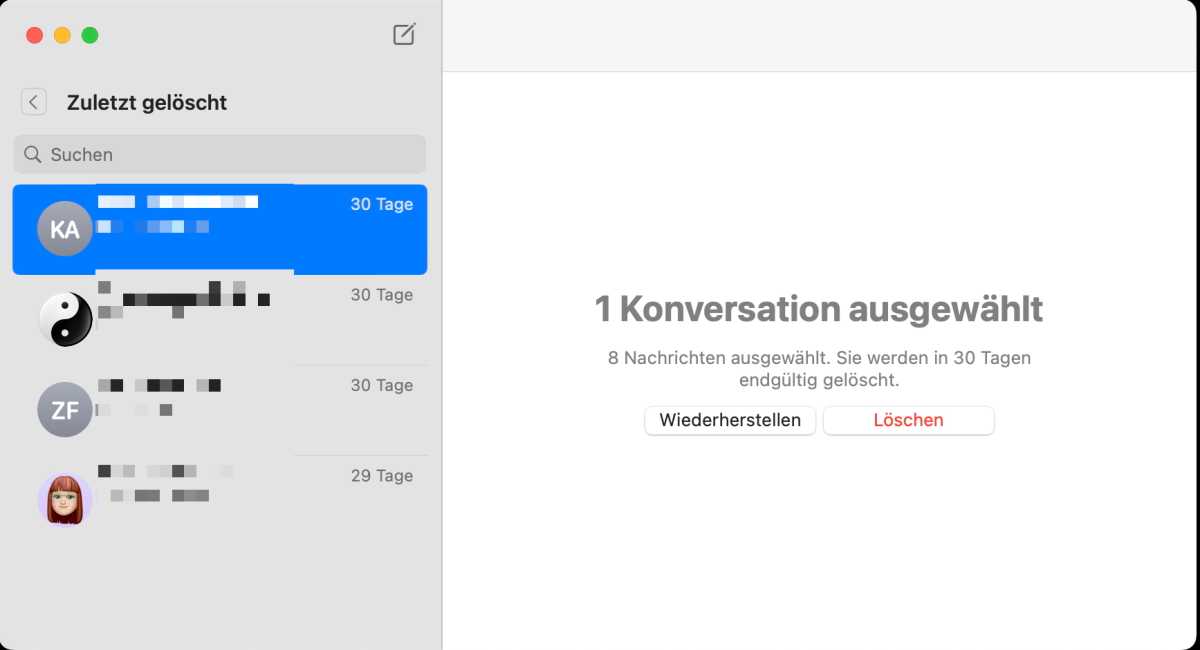This screenshot has width=1200, height=650.
Task: Click the Zuletzt gelöscht heading
Action: 147,102
